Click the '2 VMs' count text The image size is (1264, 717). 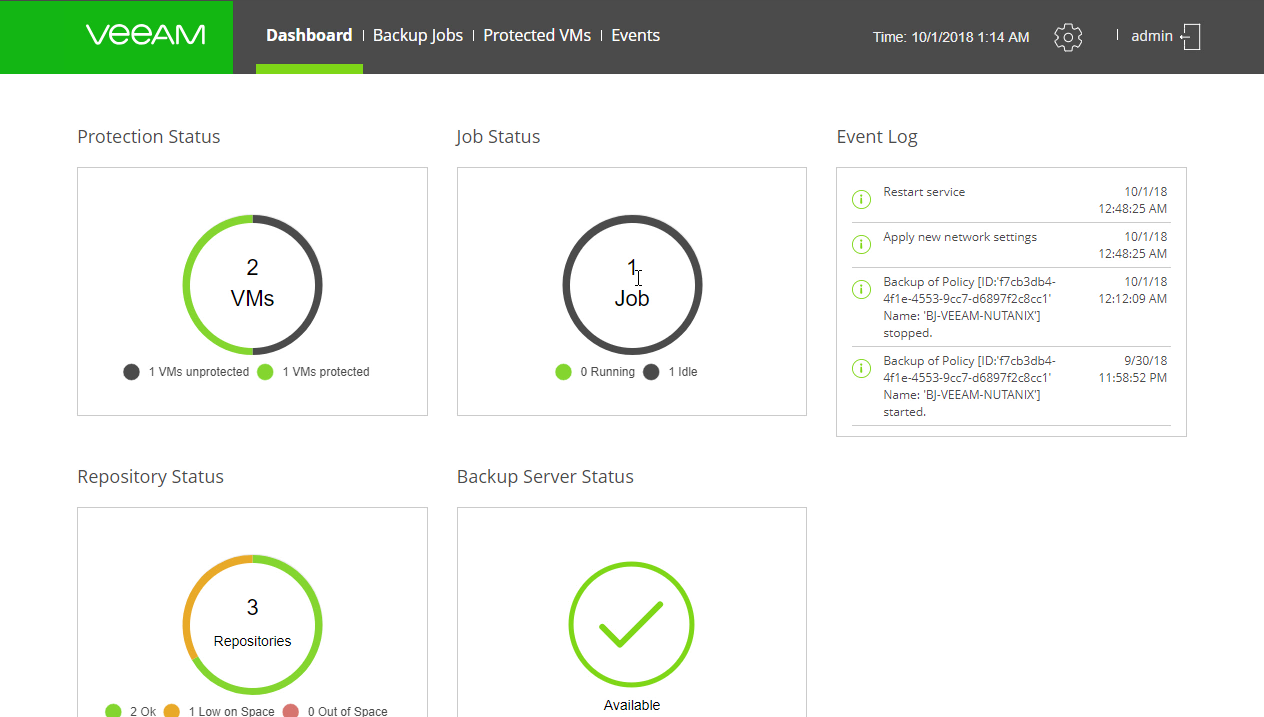tap(252, 282)
